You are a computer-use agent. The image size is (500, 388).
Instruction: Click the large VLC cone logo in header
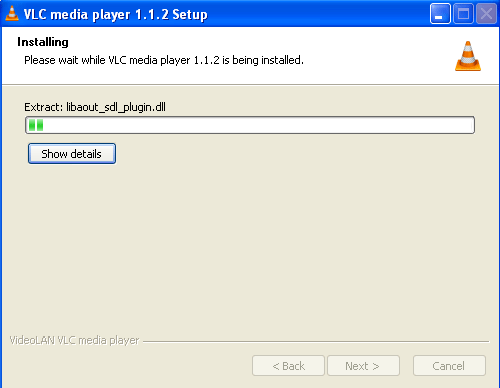pos(468,56)
